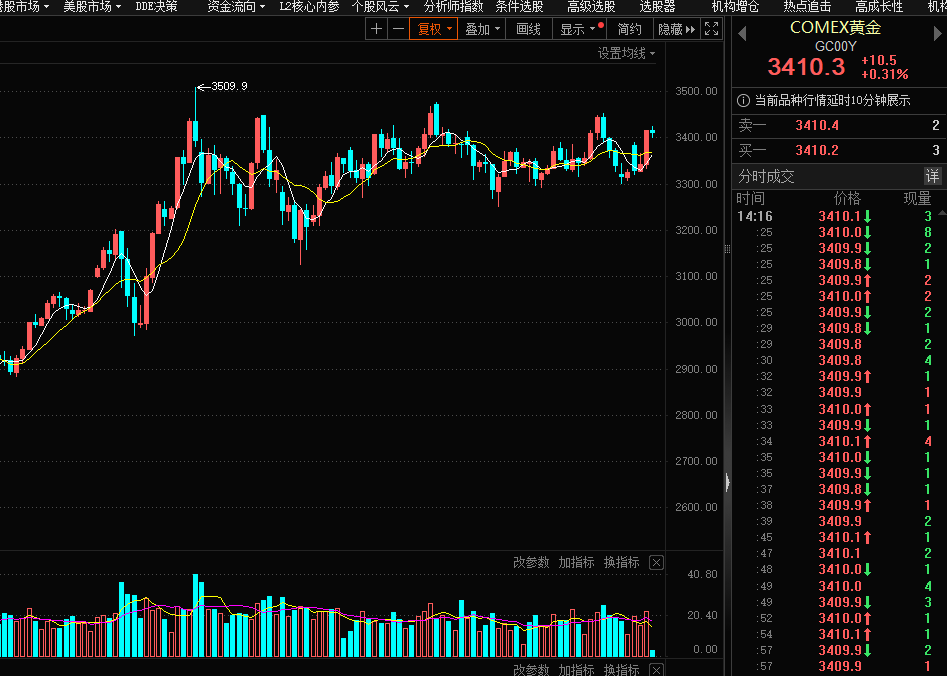Go to next instrument arrow
The width and height of the screenshot is (947, 676).
[x=938, y=34]
